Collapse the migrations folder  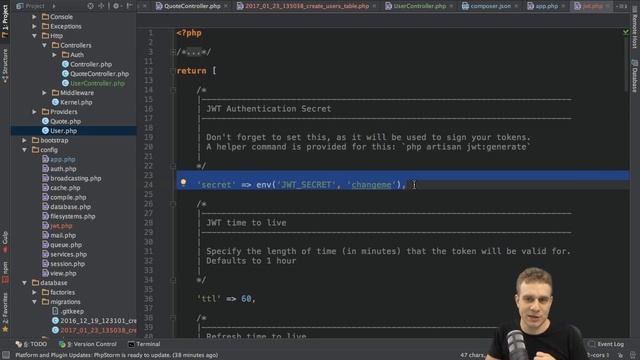point(34,302)
